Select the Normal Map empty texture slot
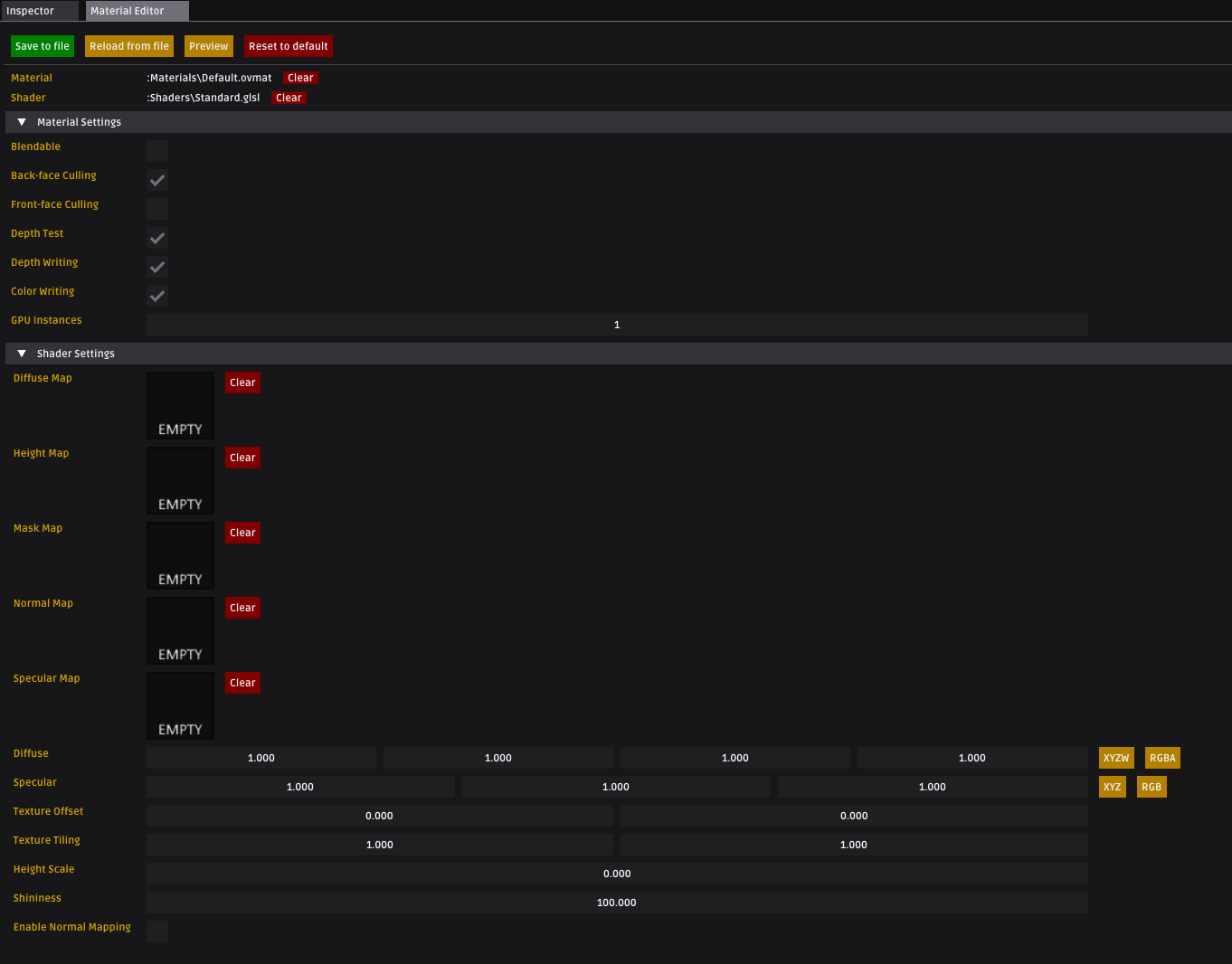 tap(181, 630)
